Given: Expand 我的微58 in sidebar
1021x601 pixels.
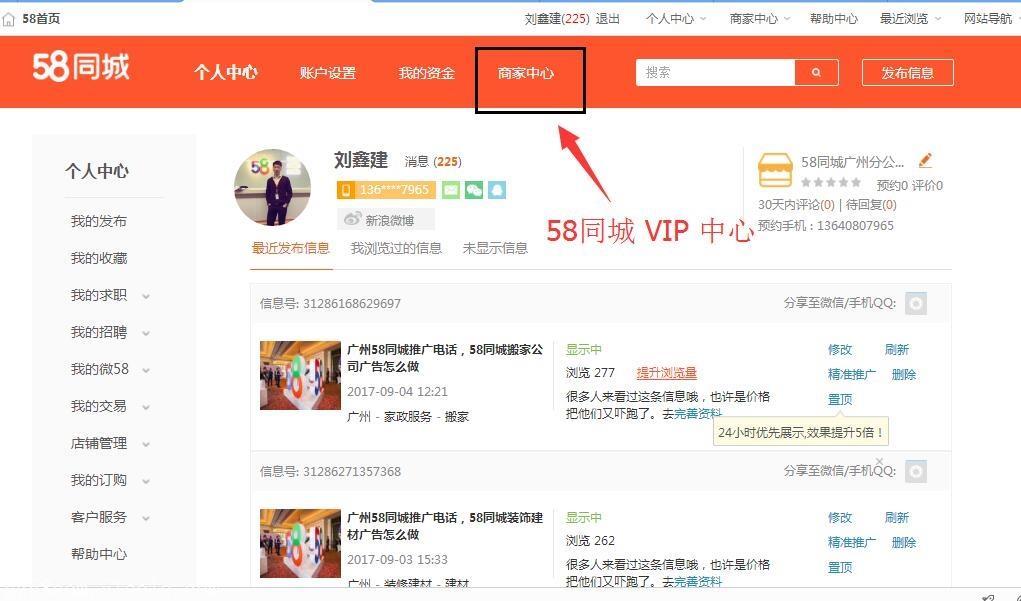Looking at the screenshot, I should click(x=146, y=370).
